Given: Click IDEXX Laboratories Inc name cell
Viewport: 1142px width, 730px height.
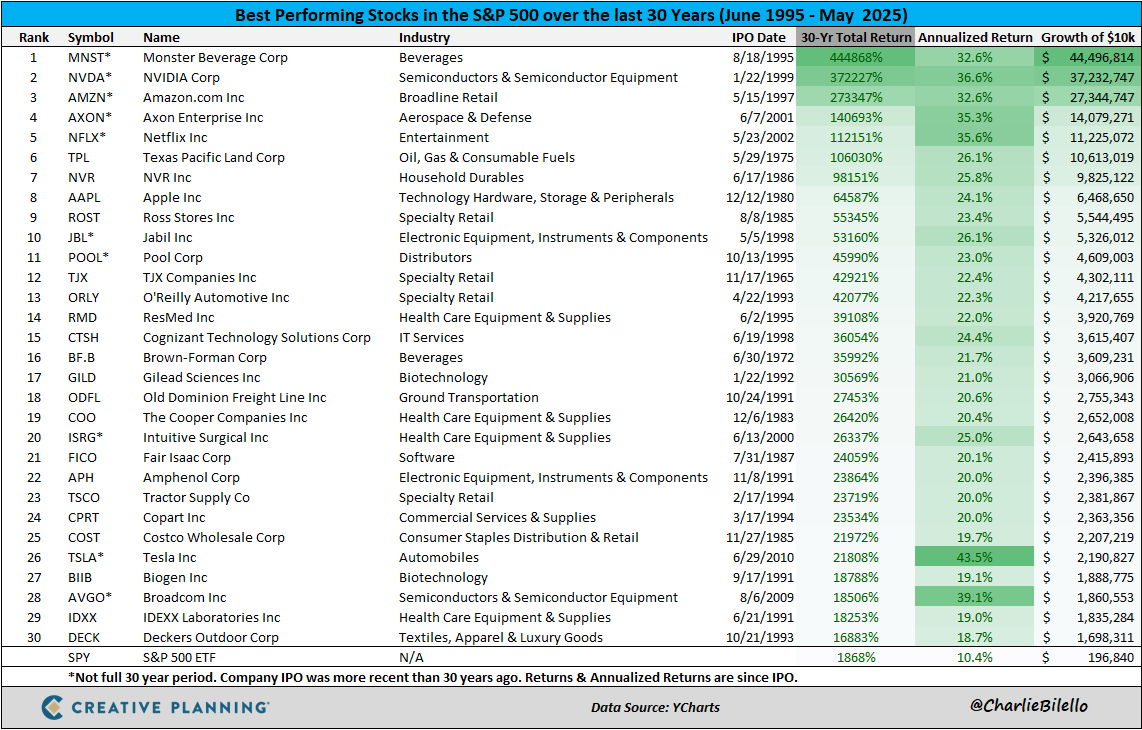Looking at the screenshot, I should [x=211, y=618].
